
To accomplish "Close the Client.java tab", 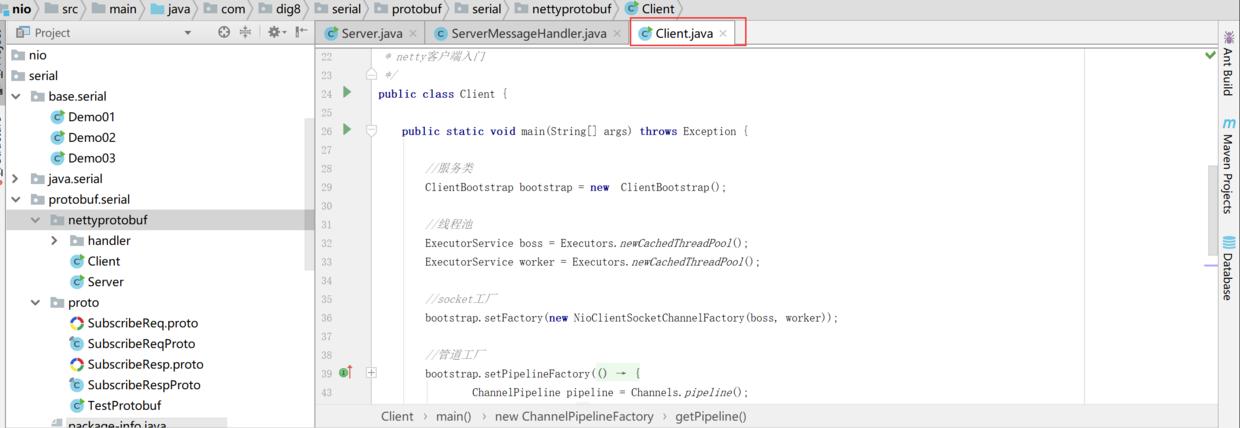I will click(x=723, y=33).
